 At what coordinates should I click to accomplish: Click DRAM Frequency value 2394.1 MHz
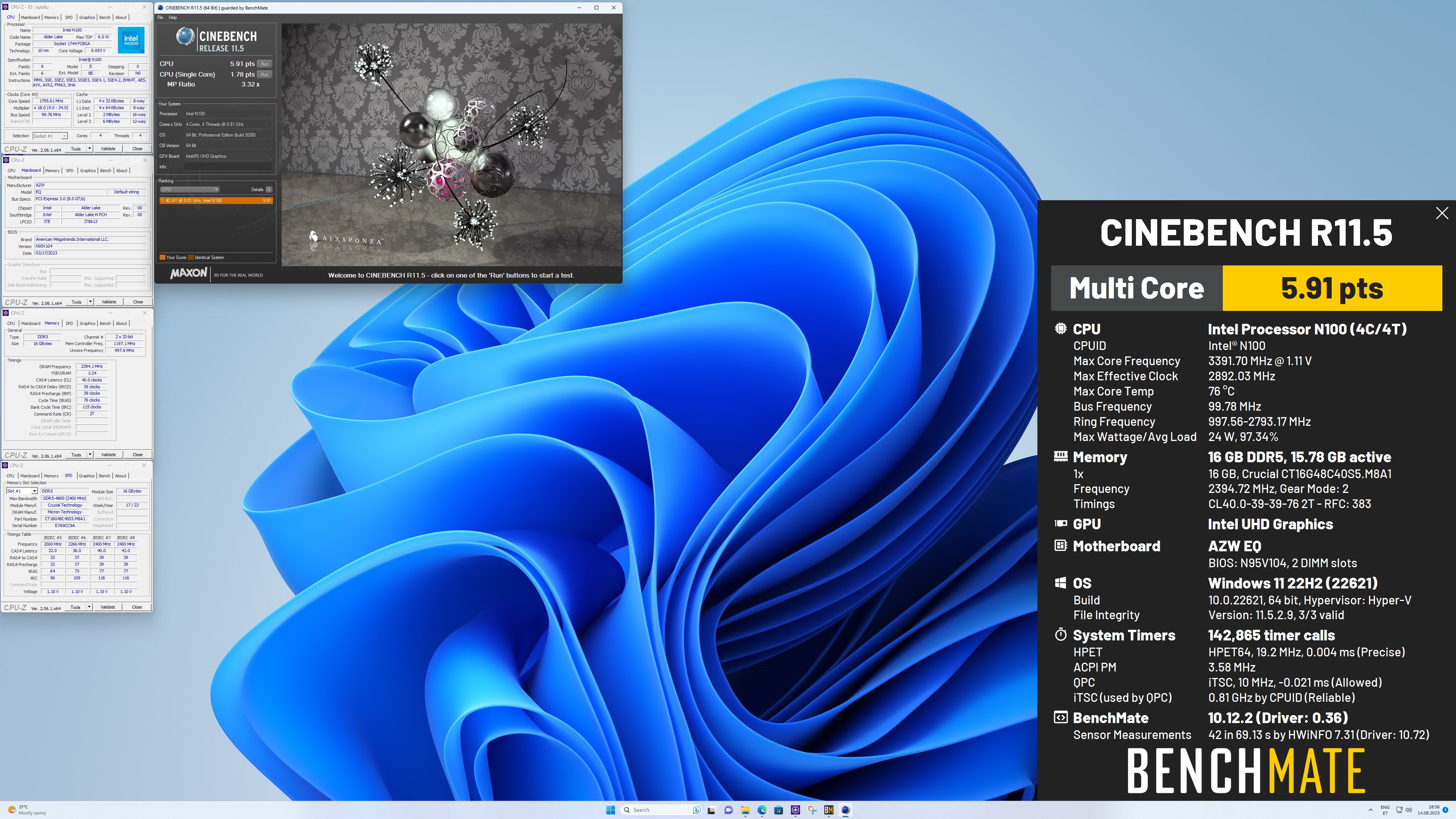coord(91,366)
